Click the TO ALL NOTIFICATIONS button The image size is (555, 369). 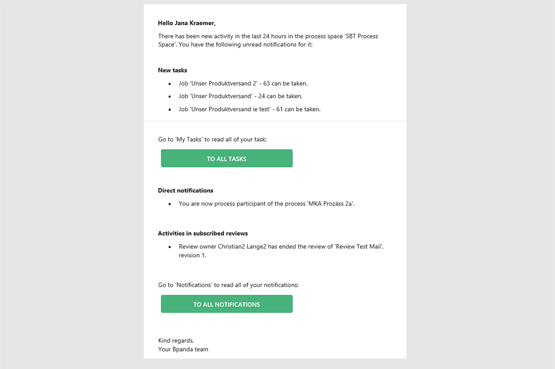point(227,304)
